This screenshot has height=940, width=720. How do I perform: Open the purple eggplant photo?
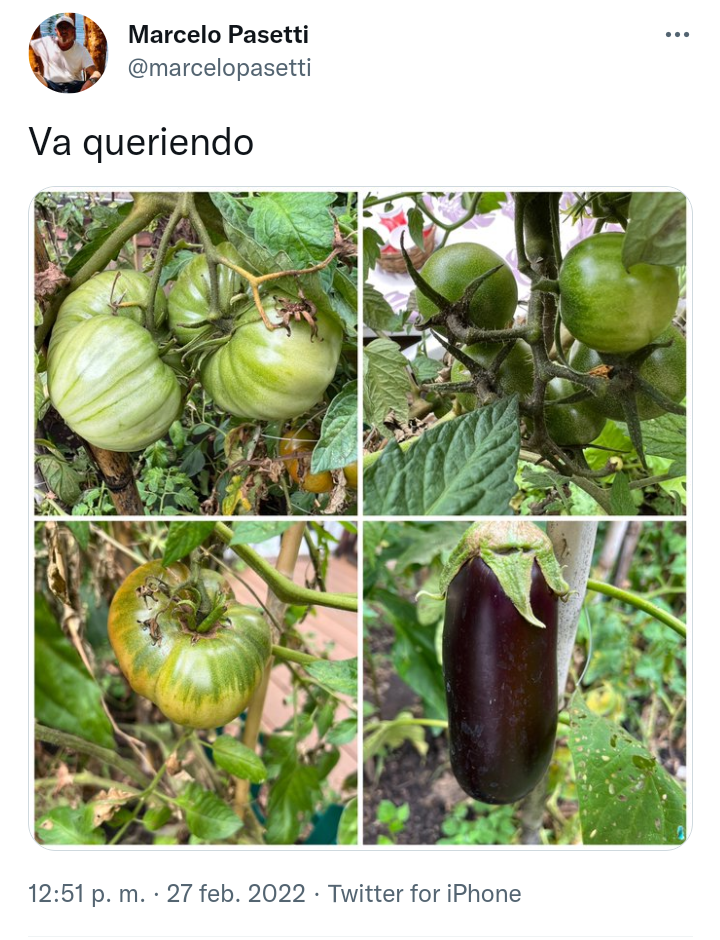click(525, 683)
